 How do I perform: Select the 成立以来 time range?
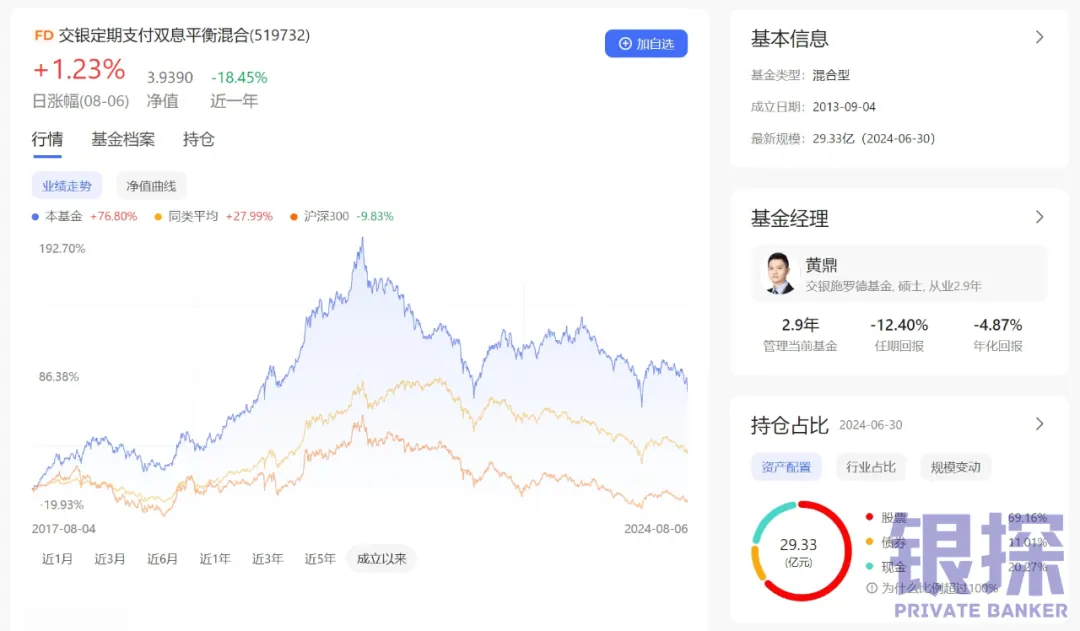(382, 559)
